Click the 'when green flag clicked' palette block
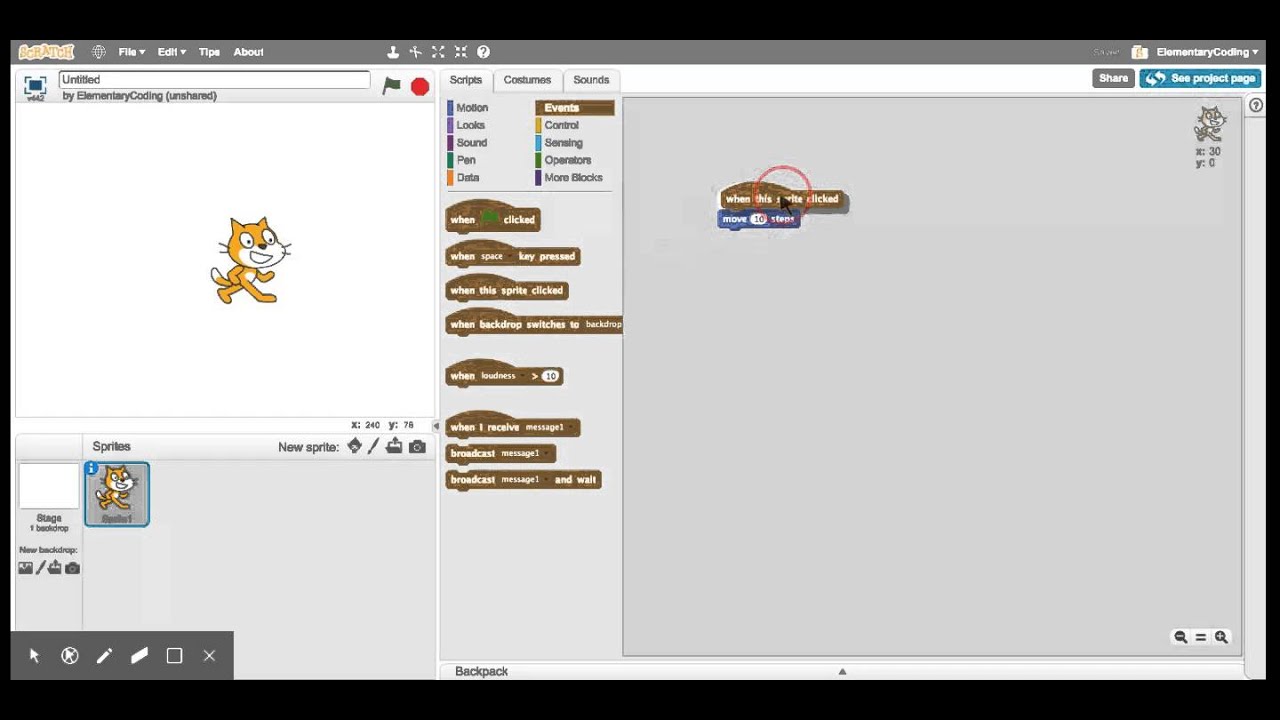Screen dimensions: 1280x720 point(492,218)
